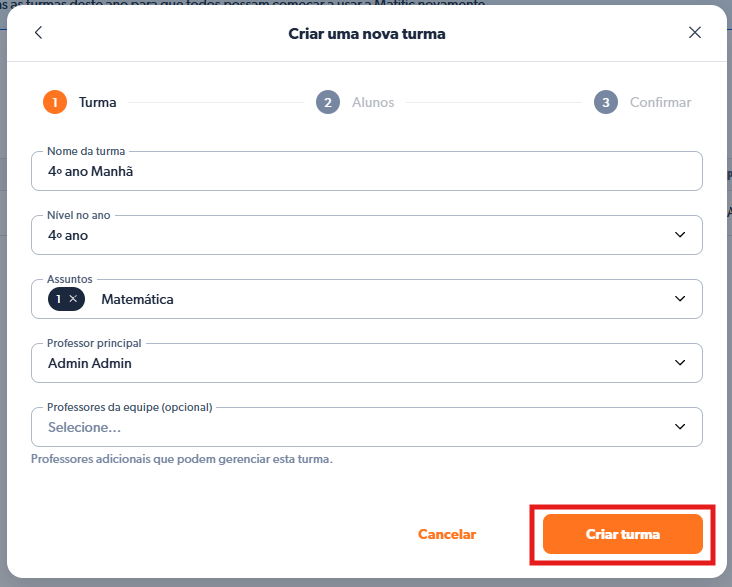Click the chevron in Nível no ano

point(680,235)
